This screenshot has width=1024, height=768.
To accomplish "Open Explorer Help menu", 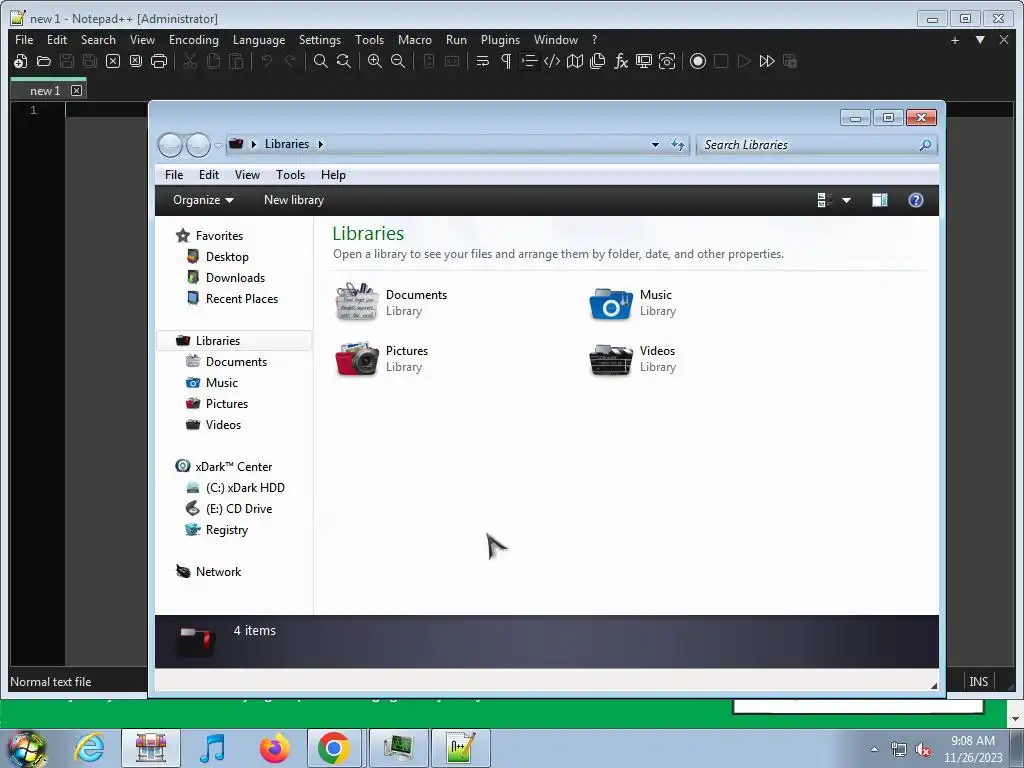I will (x=333, y=175).
